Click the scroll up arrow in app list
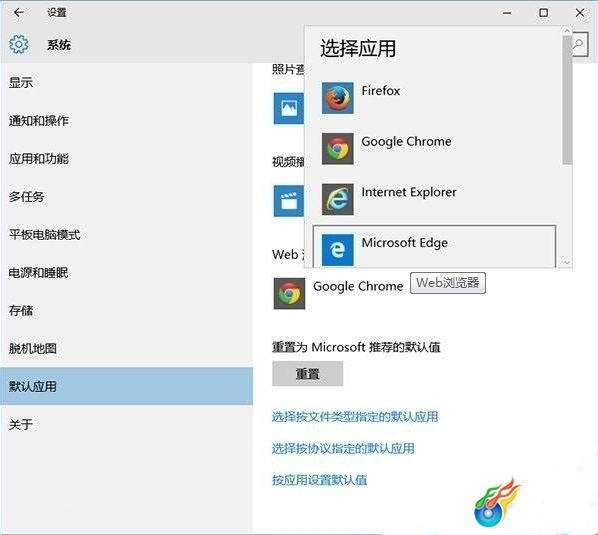Screen dimensions: 598x535 (567, 31)
